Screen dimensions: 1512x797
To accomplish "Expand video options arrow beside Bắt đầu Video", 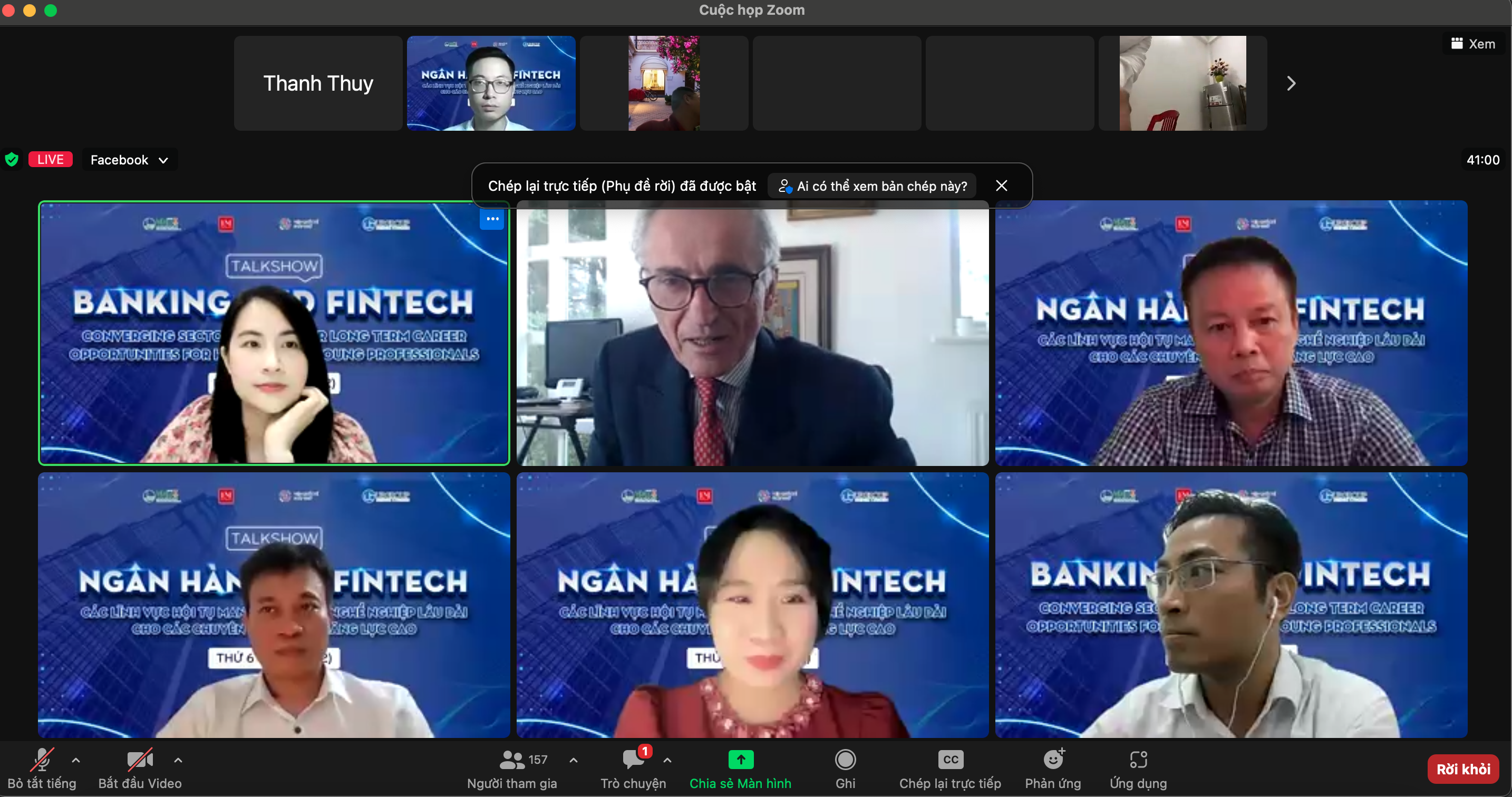I will (x=178, y=760).
